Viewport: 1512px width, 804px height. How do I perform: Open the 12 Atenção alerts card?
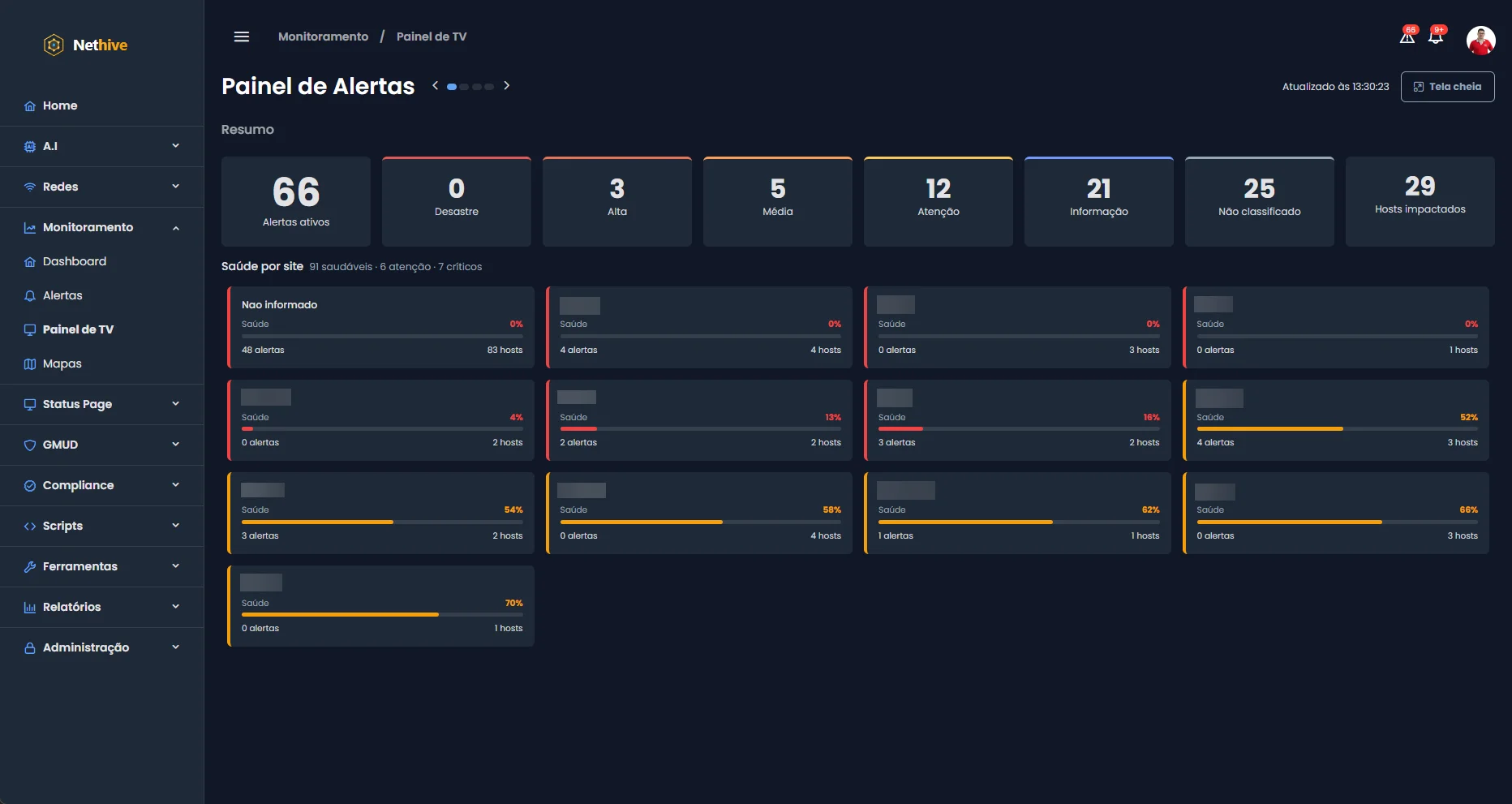click(939, 201)
